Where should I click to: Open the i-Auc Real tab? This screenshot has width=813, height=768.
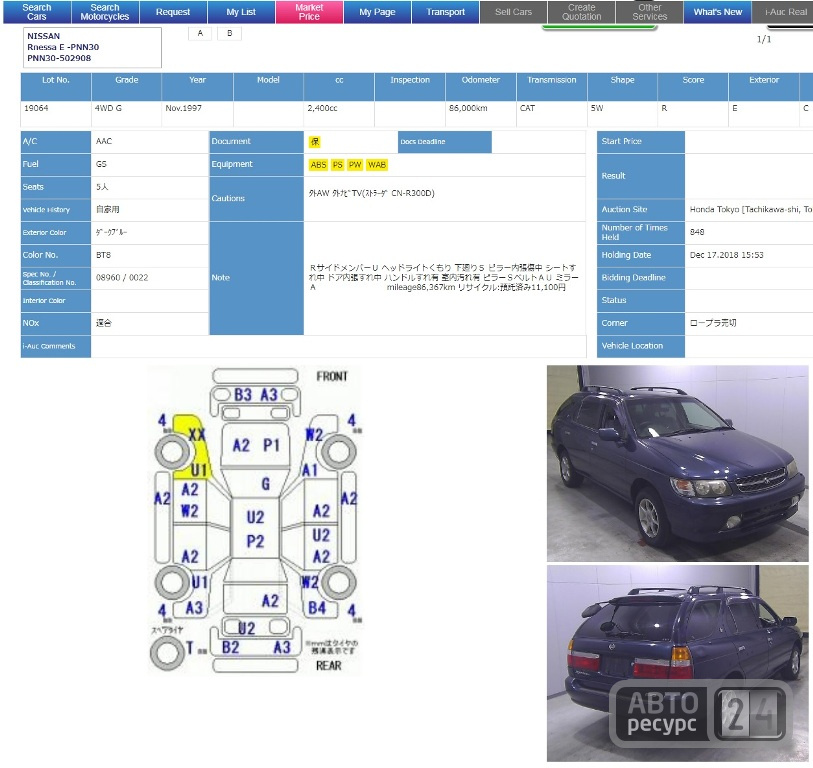click(783, 12)
